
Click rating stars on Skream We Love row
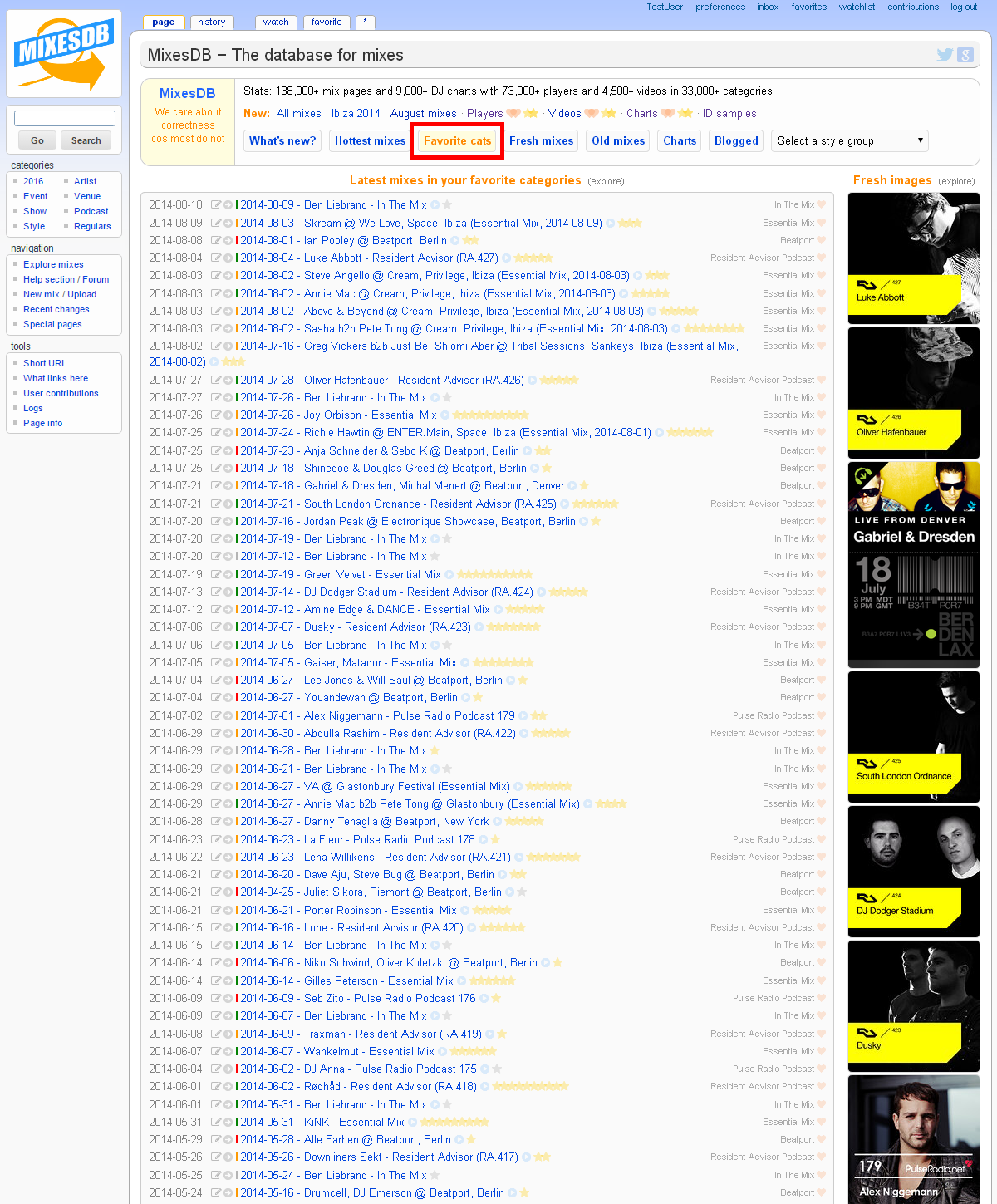630,223
